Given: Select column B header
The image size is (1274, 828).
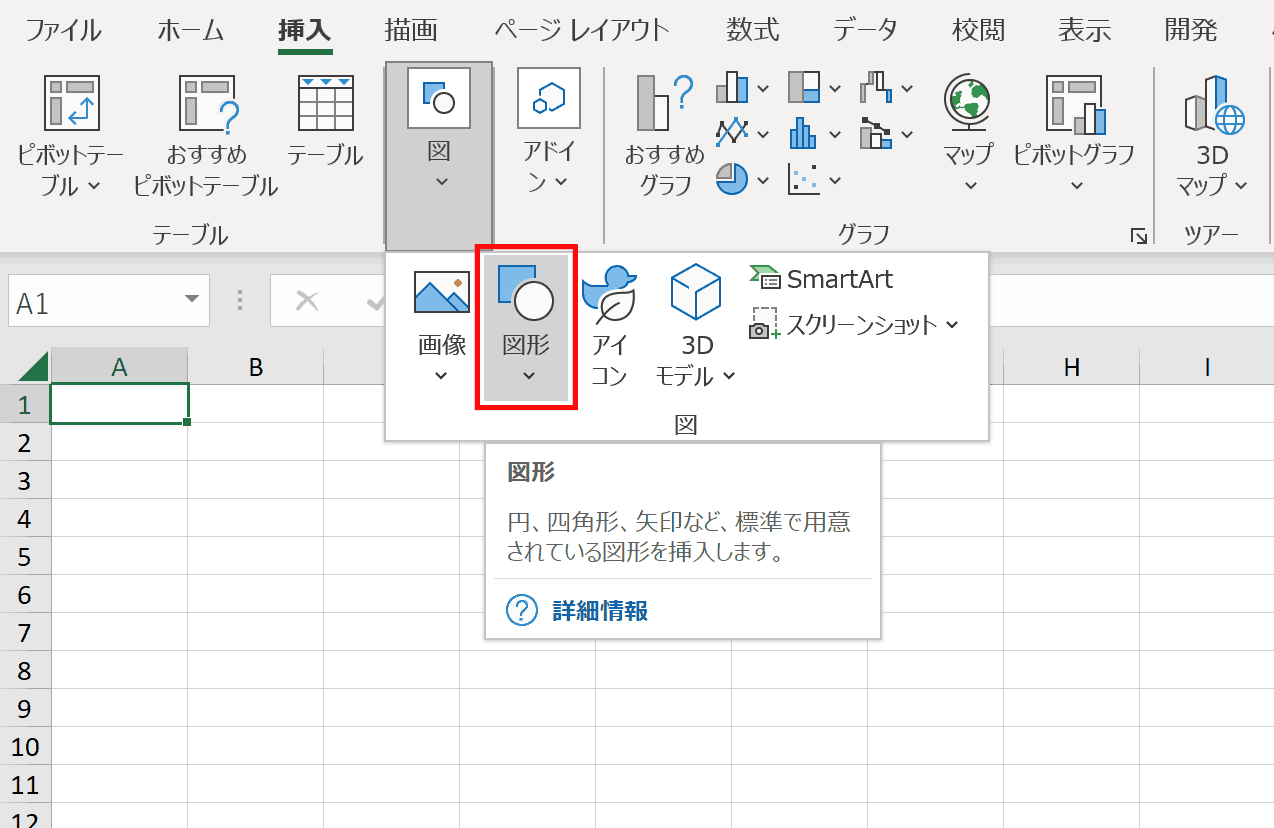Looking at the screenshot, I should coord(255,367).
